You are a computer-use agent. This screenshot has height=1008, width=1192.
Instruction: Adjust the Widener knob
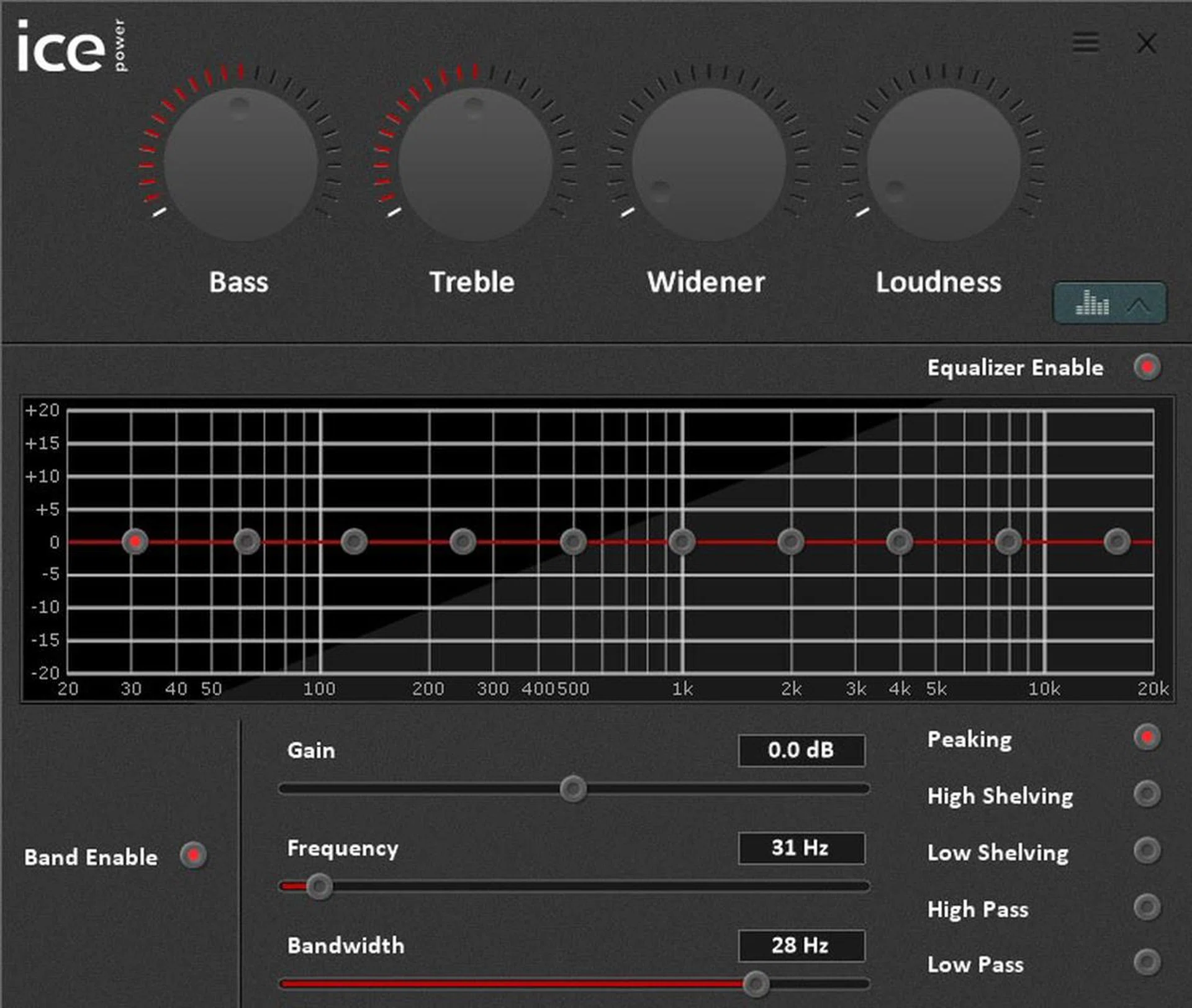tap(708, 163)
